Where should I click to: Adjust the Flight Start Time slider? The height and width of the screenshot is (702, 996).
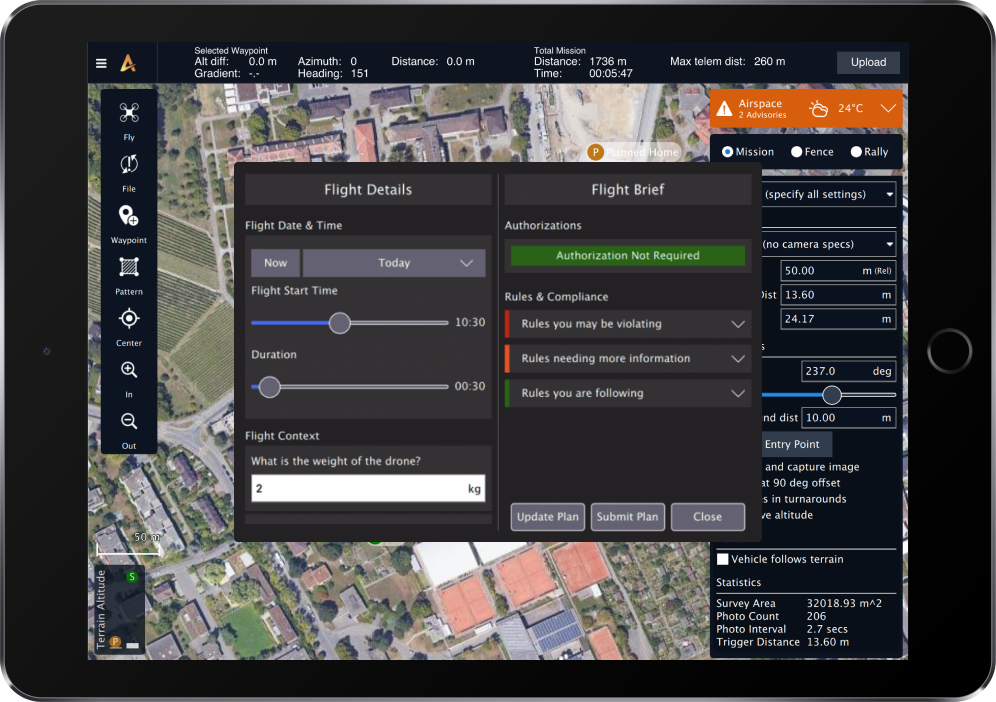click(x=340, y=323)
